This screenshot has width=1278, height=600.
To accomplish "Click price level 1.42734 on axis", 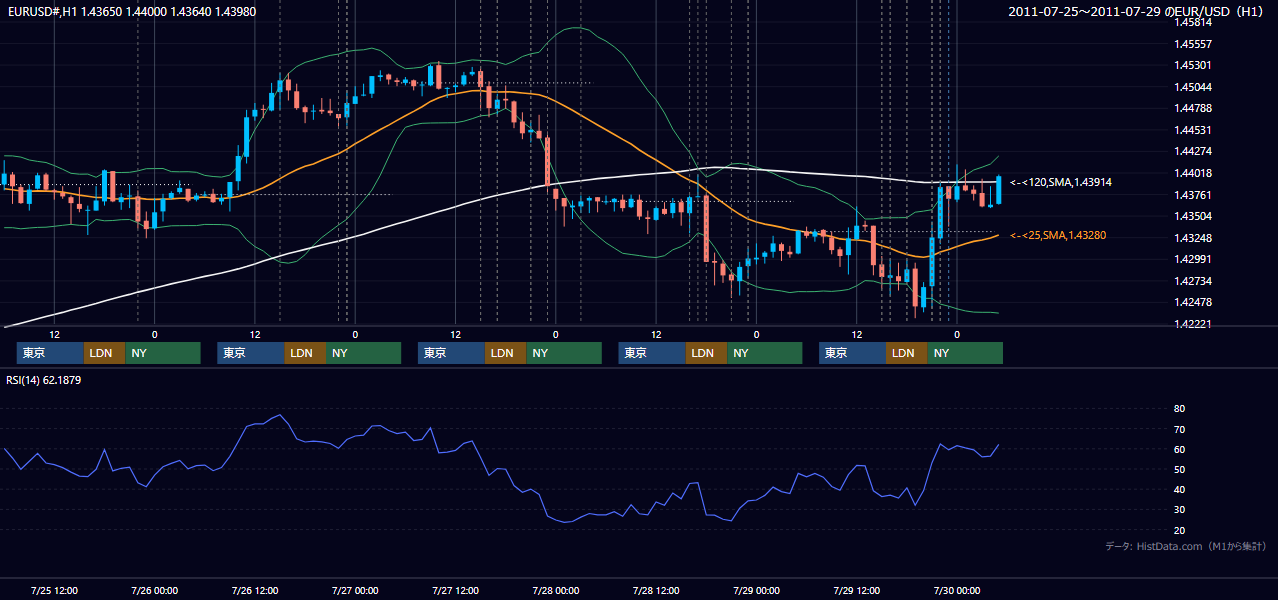I will click(1192, 281).
